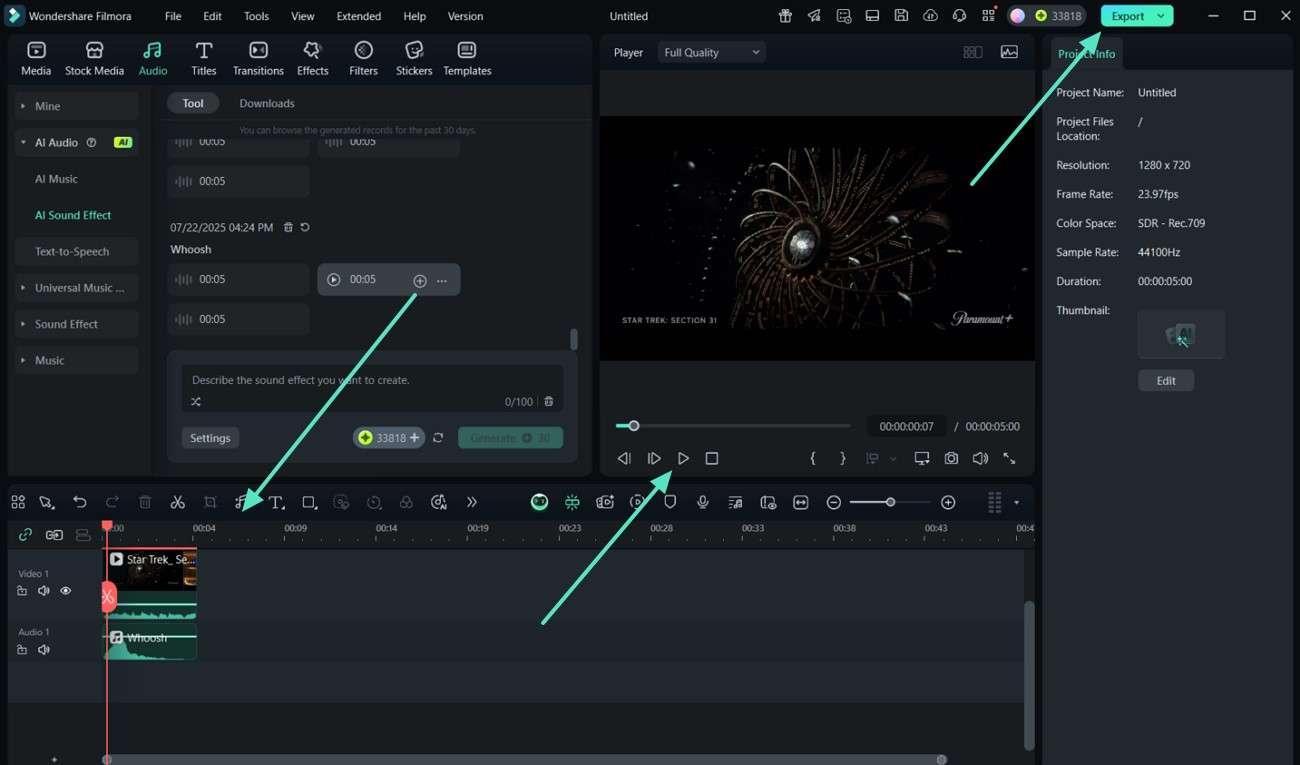This screenshot has height=765, width=1300.
Task: Open more options on the highlighted Whoosh clip
Action: tap(442, 281)
